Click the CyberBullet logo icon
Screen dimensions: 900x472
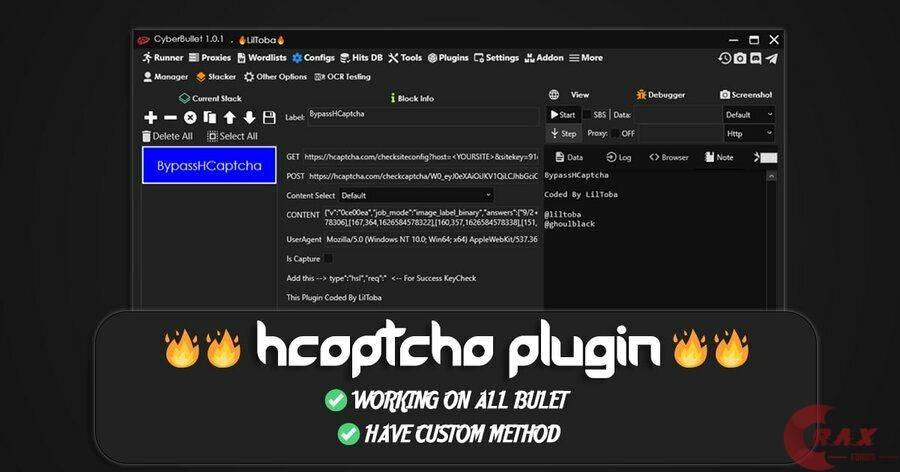(x=143, y=40)
